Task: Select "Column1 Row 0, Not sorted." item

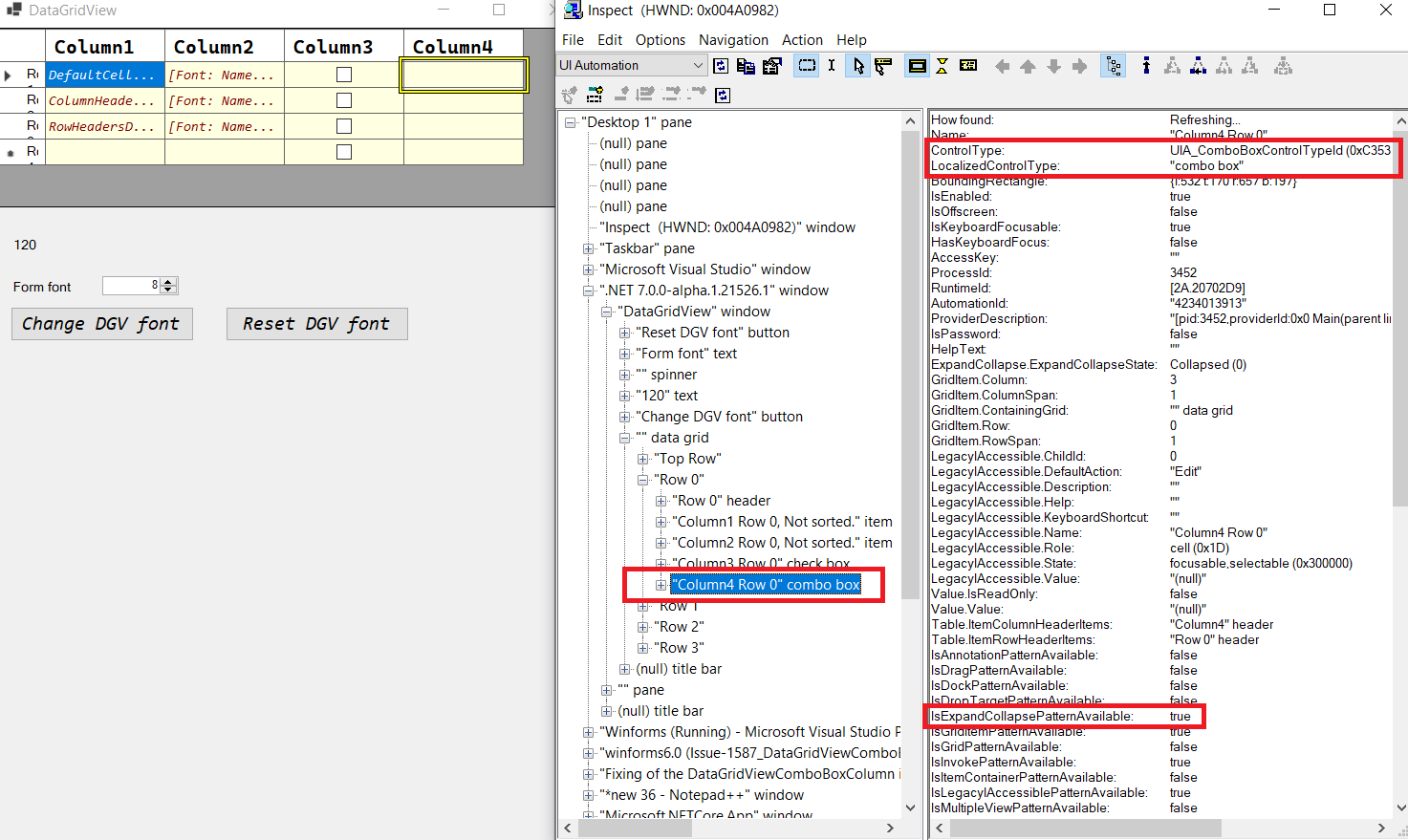Action: coord(783,522)
